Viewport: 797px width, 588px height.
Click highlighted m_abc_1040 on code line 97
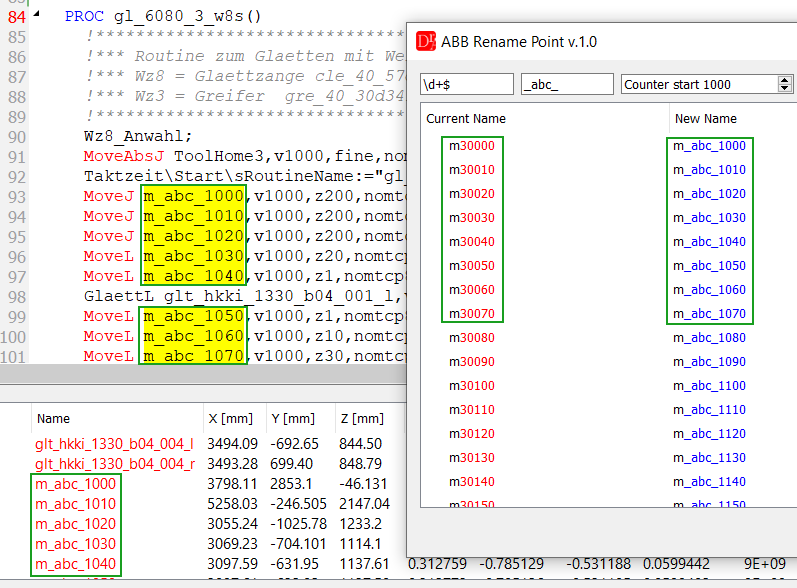tap(194, 276)
